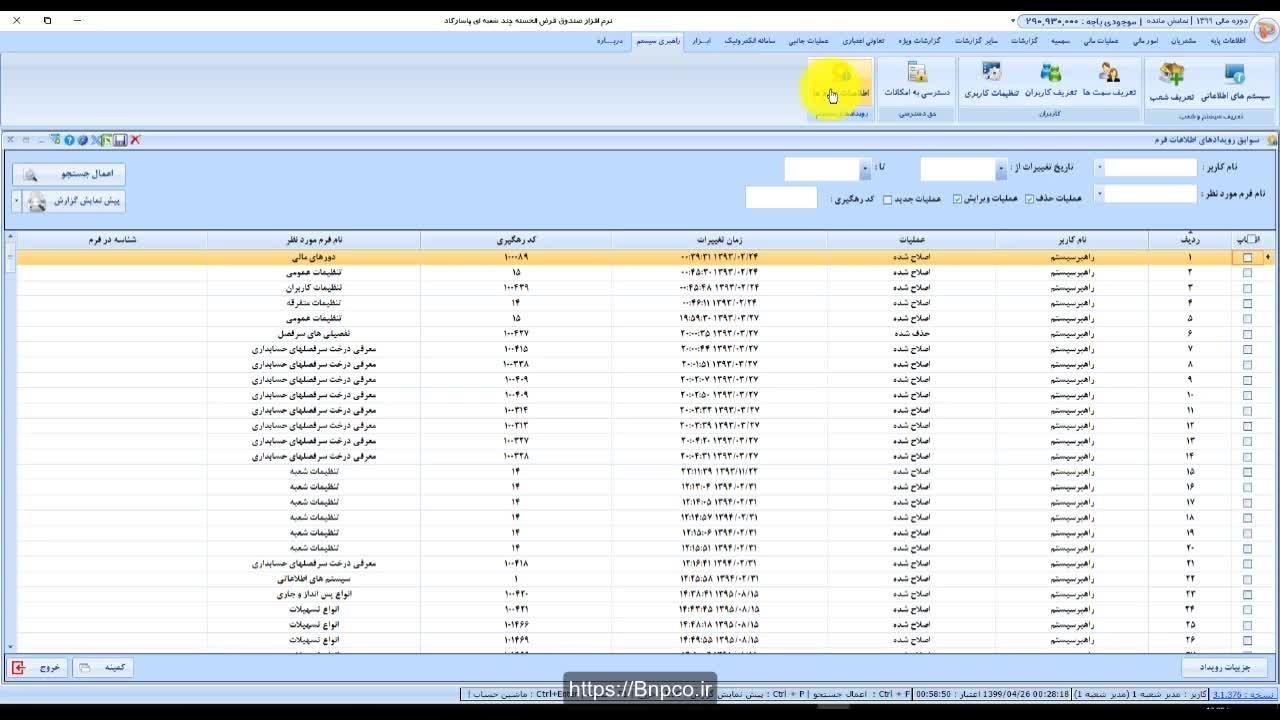Toggle the عملیات ویرایش (edit operations) checkbox

(957, 199)
